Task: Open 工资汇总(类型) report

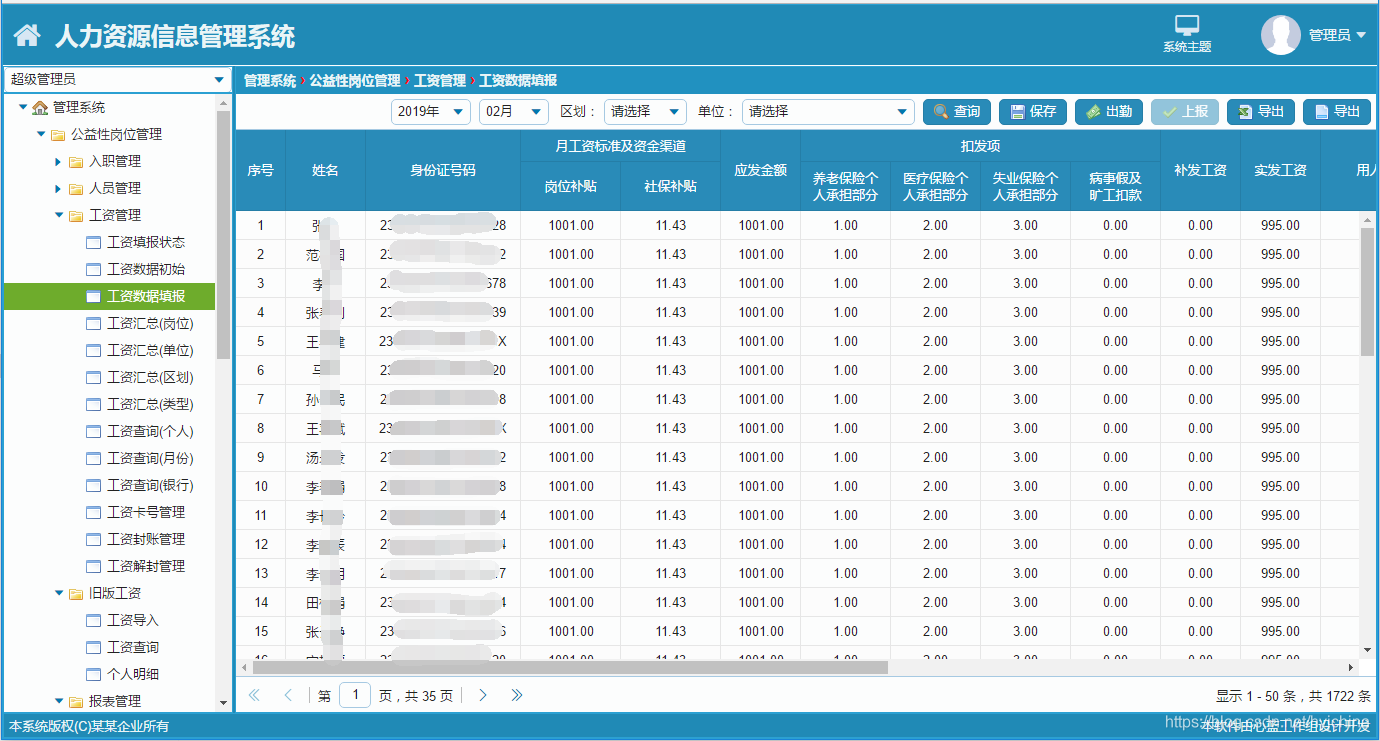Action: [150, 404]
